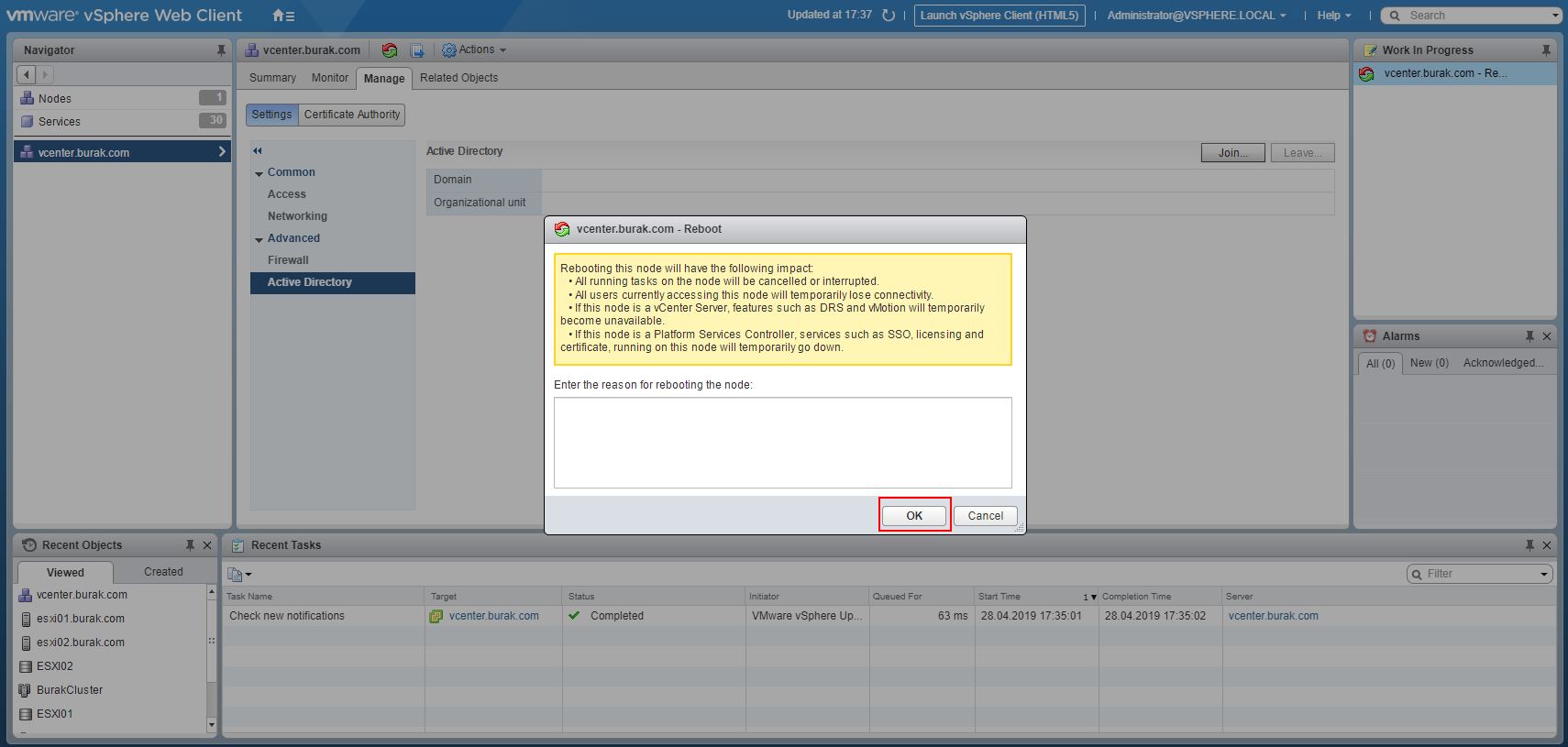Collapse the settings side menu
Image resolution: width=1568 pixels, height=747 pixels.
pos(258,150)
